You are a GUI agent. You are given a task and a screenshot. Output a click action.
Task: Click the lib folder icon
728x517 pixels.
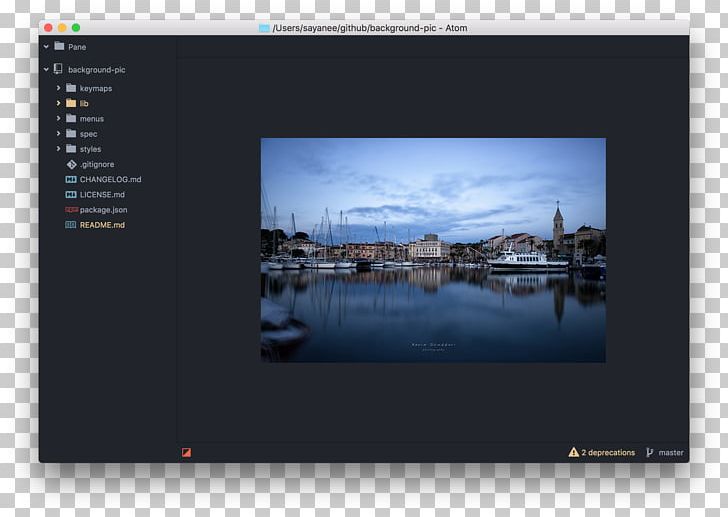pos(71,103)
